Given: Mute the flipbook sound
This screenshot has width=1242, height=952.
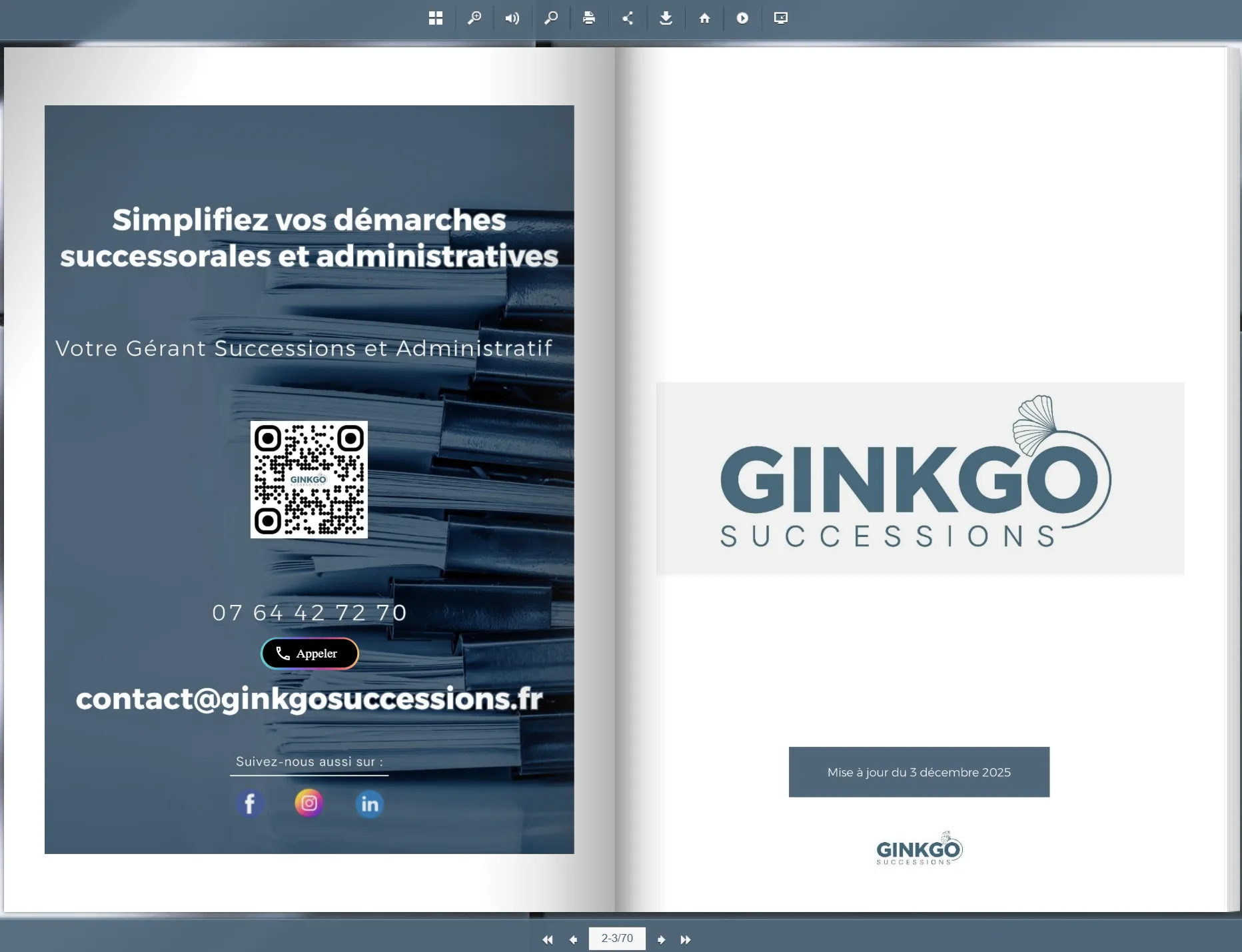Looking at the screenshot, I should click(x=512, y=18).
